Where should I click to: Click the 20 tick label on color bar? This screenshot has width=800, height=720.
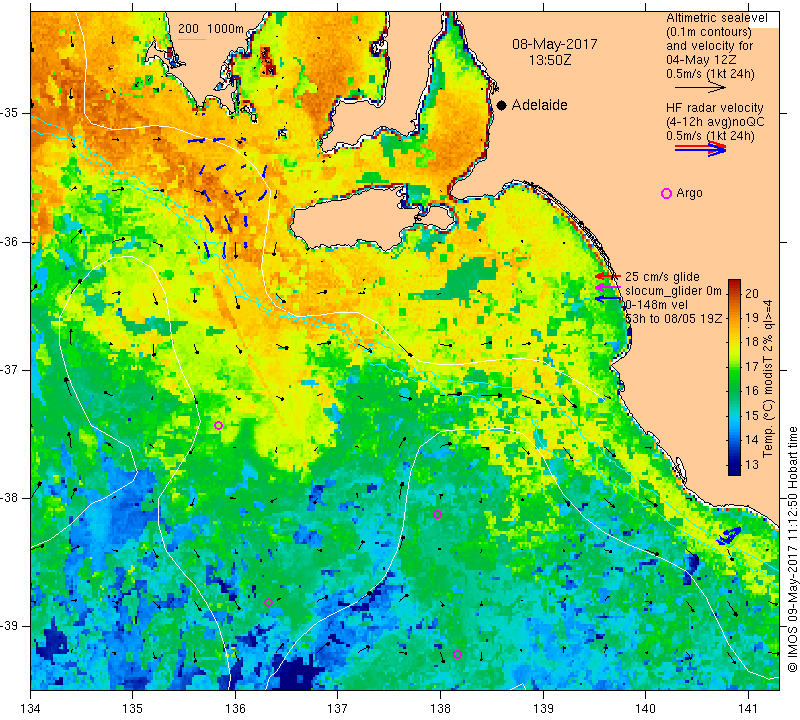[752, 293]
